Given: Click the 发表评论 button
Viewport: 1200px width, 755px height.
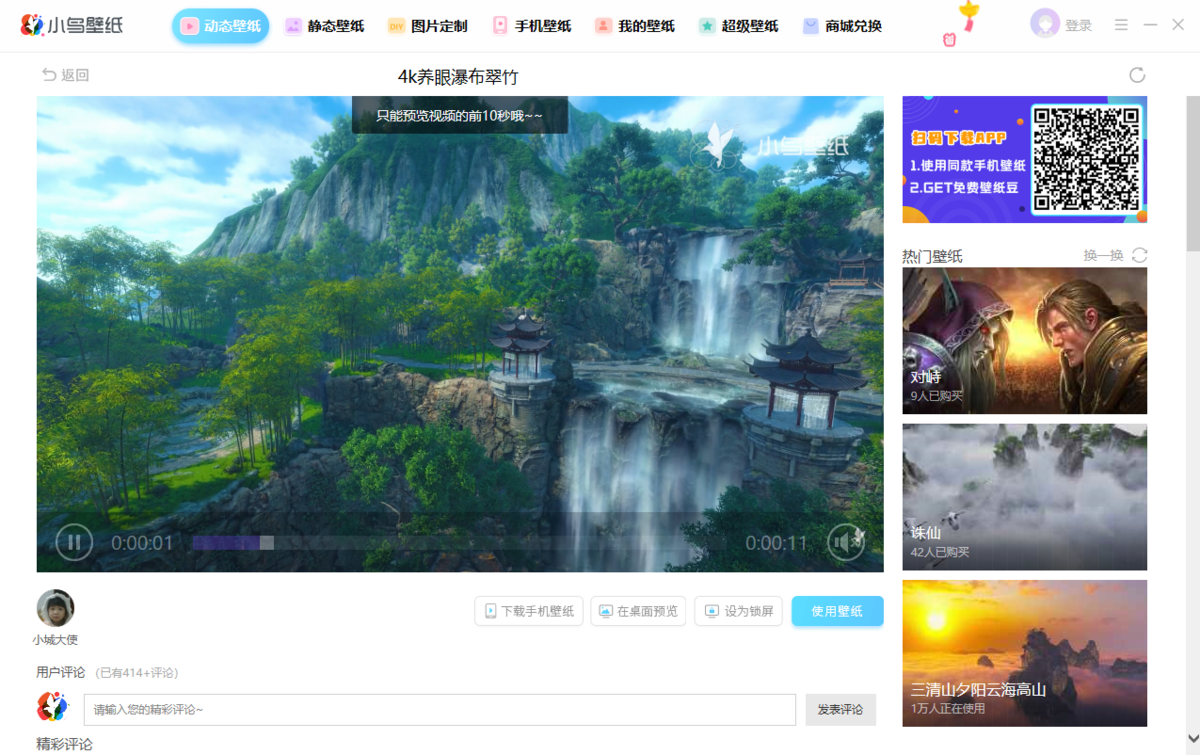Looking at the screenshot, I should (841, 710).
